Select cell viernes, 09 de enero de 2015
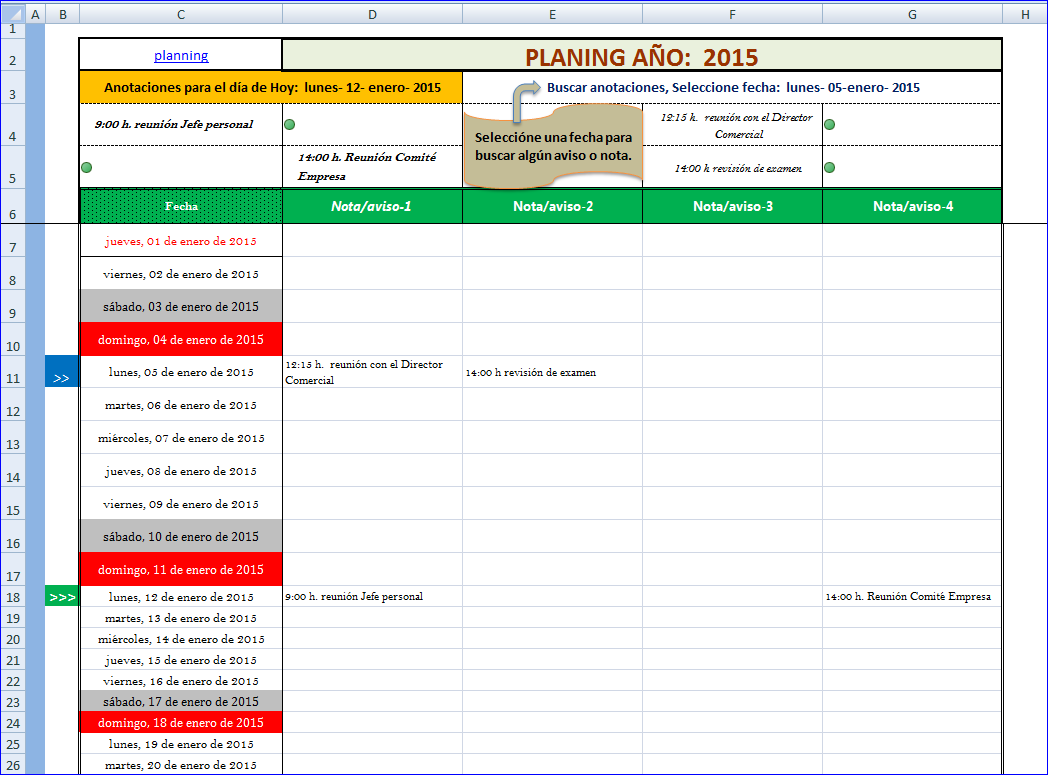The height and width of the screenshot is (775, 1048). (x=181, y=504)
